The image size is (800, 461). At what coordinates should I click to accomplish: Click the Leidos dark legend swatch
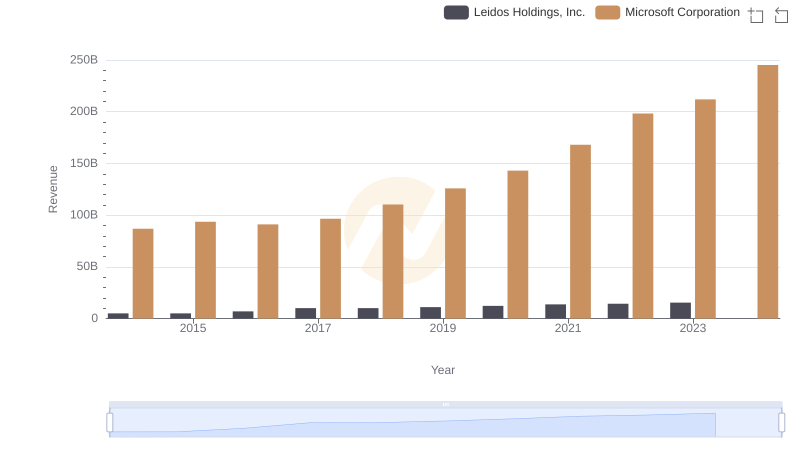(456, 12)
